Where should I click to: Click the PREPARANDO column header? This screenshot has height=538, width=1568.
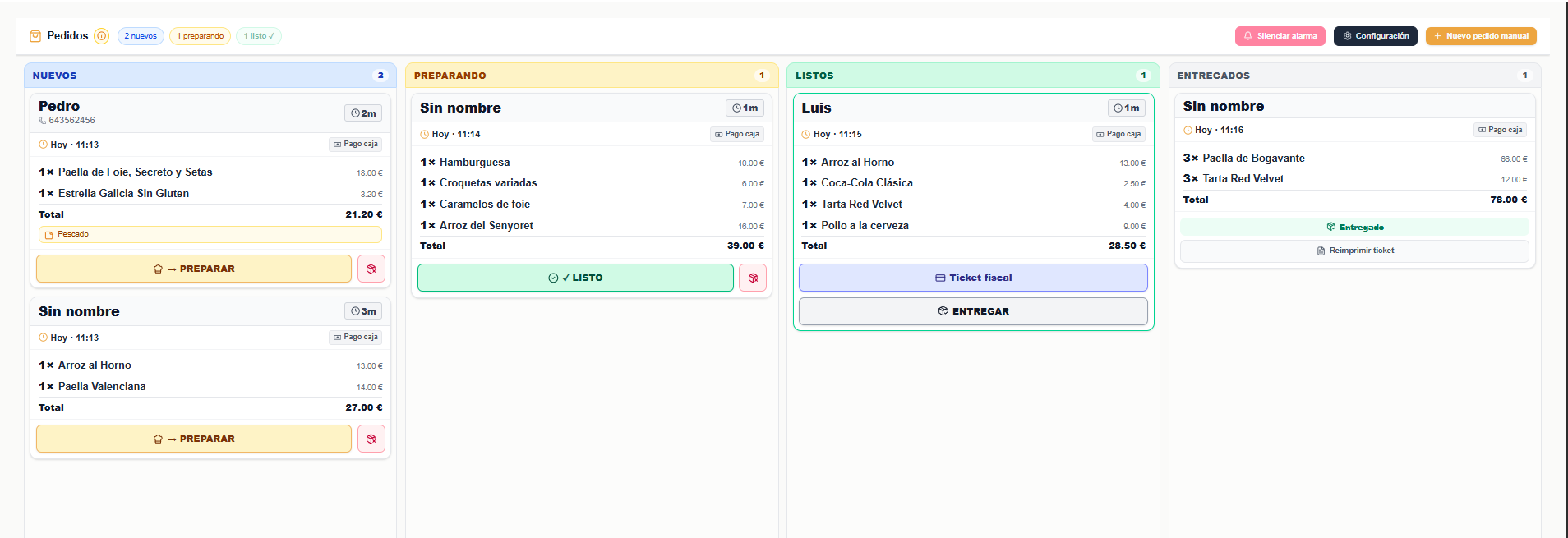(x=592, y=76)
